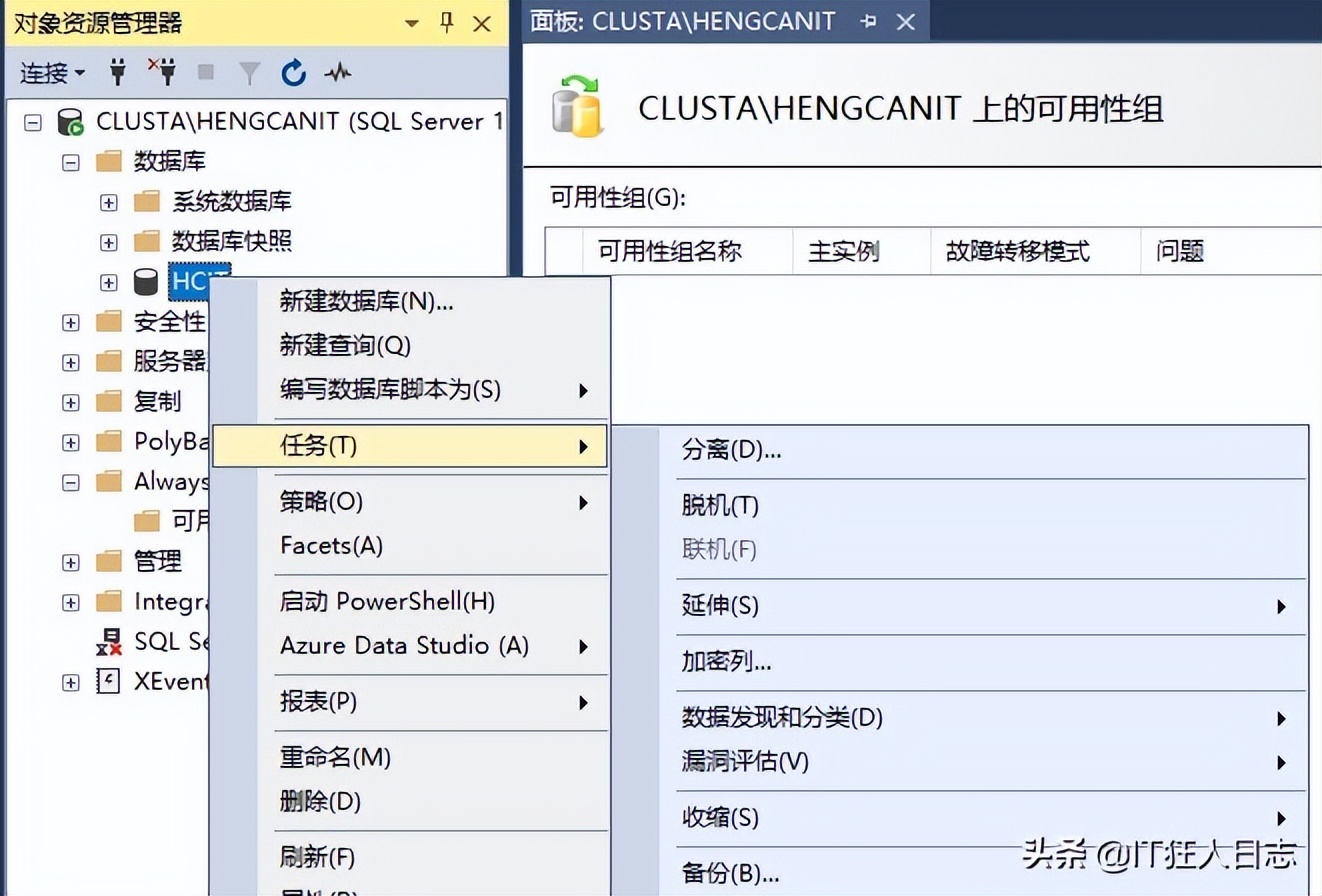Choose 新建查询(Q) from context menu
Image resolution: width=1322 pixels, height=896 pixels.
410,345
